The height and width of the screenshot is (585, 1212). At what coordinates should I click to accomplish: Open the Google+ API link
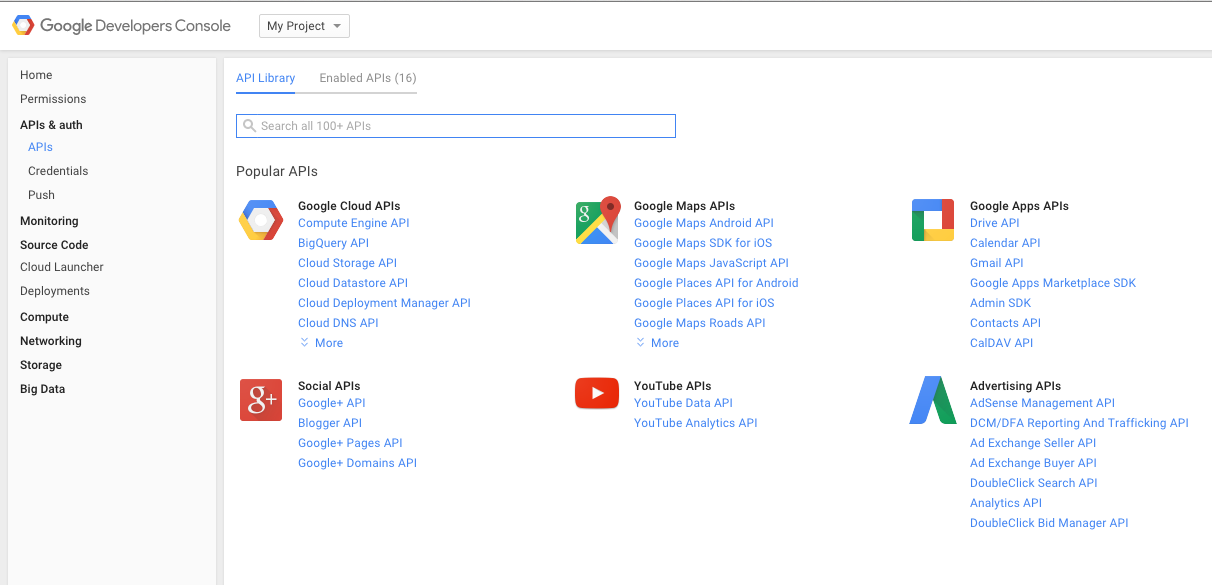(332, 403)
